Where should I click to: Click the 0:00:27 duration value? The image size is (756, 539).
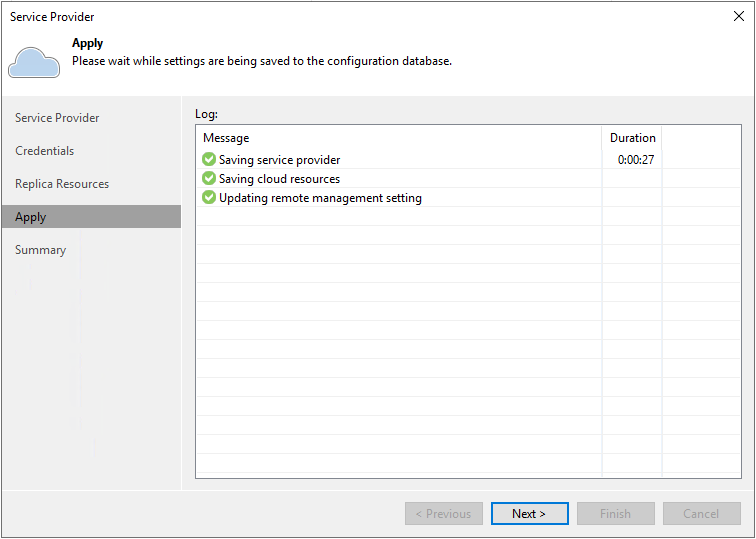click(x=636, y=160)
